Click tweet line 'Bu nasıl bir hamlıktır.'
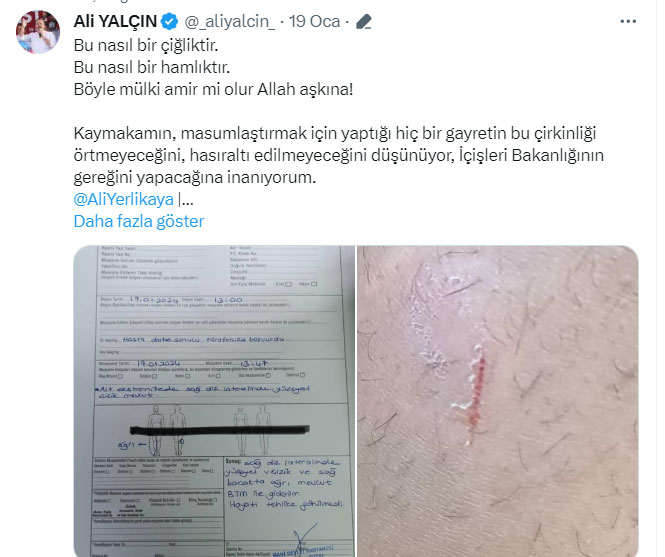This screenshot has height=557, width=665. pyautogui.click(x=152, y=67)
